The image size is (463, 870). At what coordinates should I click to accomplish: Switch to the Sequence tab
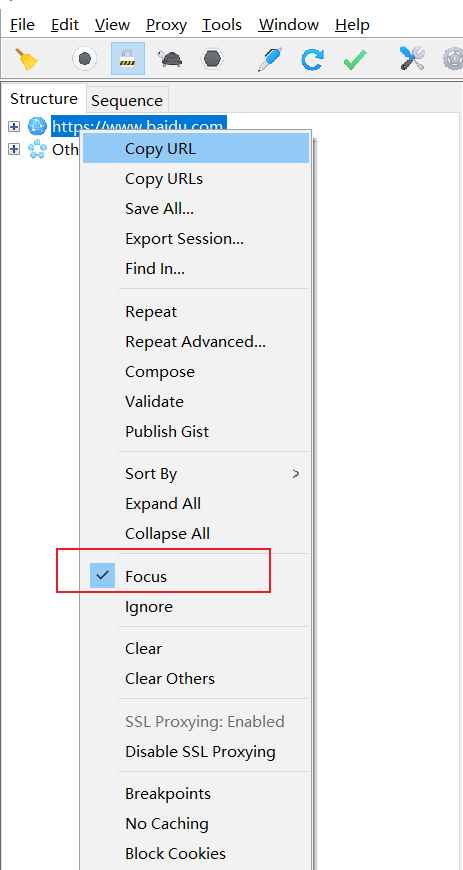(x=127, y=101)
